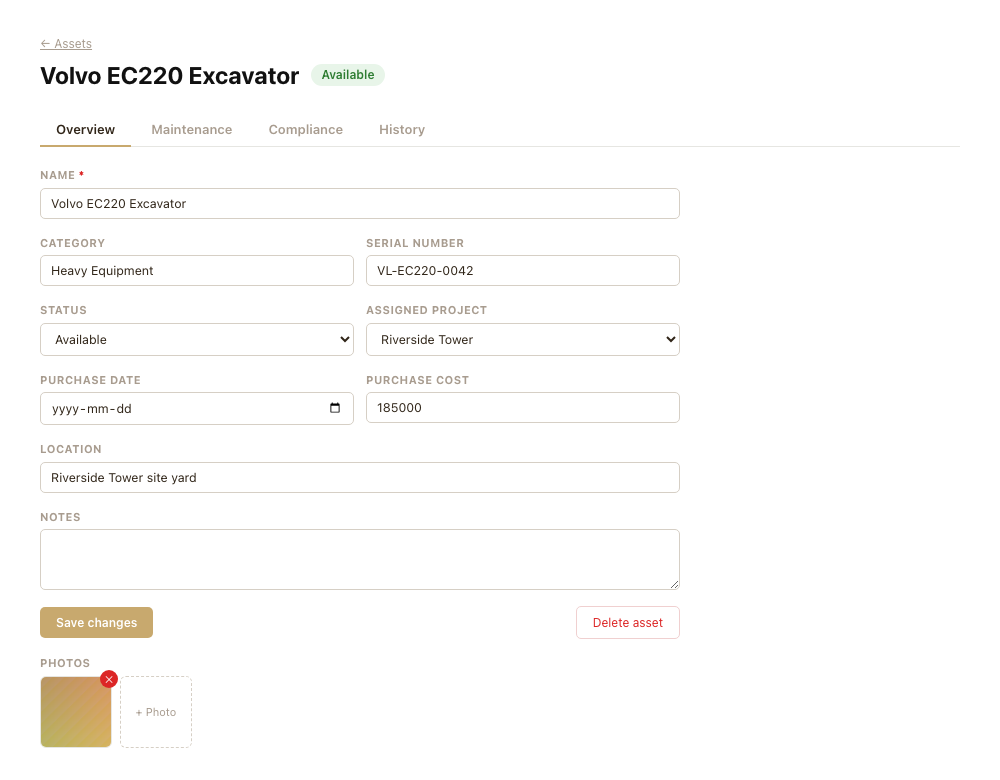Add a new photo tile

click(x=156, y=712)
